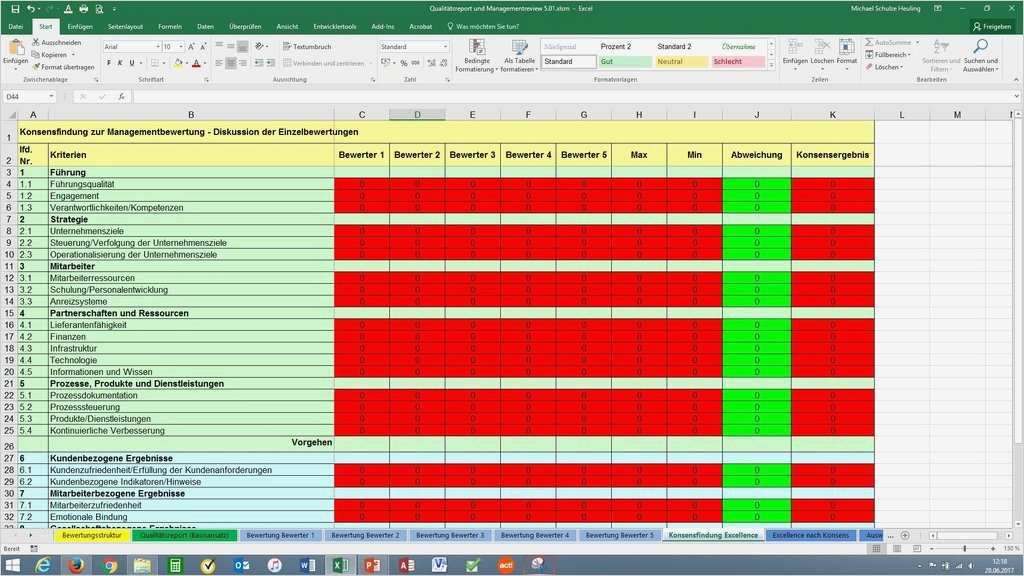Image resolution: width=1024 pixels, height=576 pixels.
Task: Switch to Ansicht ribbon tab
Action: click(287, 27)
